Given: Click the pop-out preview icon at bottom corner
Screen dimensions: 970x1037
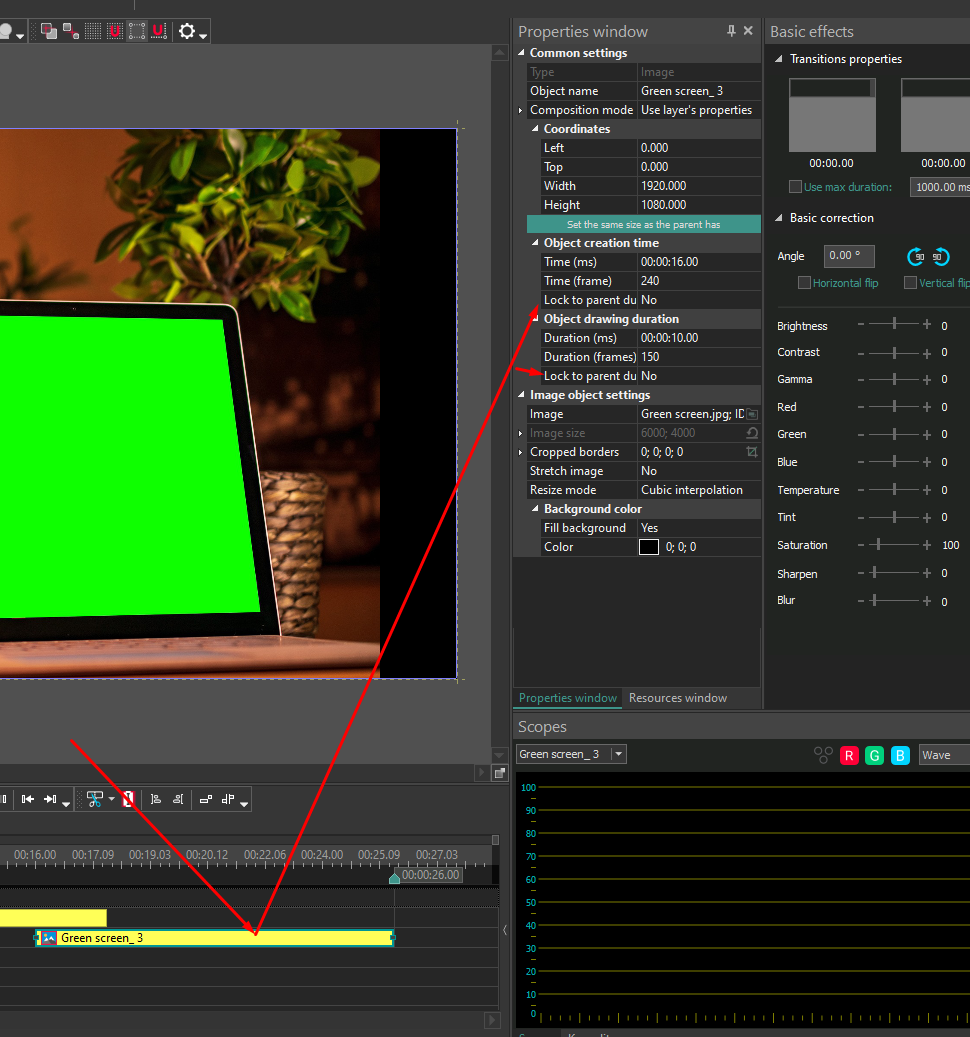Looking at the screenshot, I should [500, 772].
